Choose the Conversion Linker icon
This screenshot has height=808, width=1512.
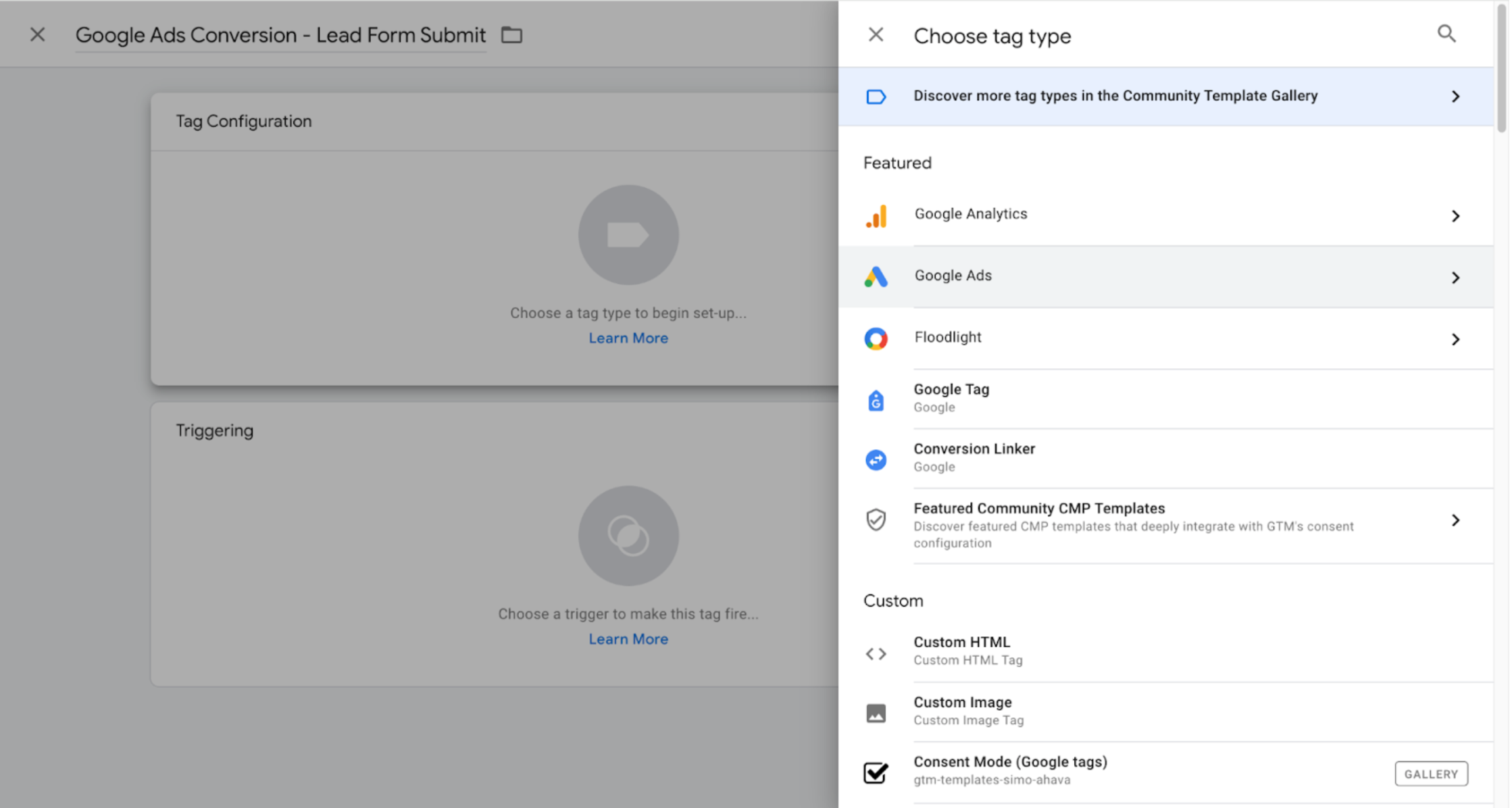point(876,459)
